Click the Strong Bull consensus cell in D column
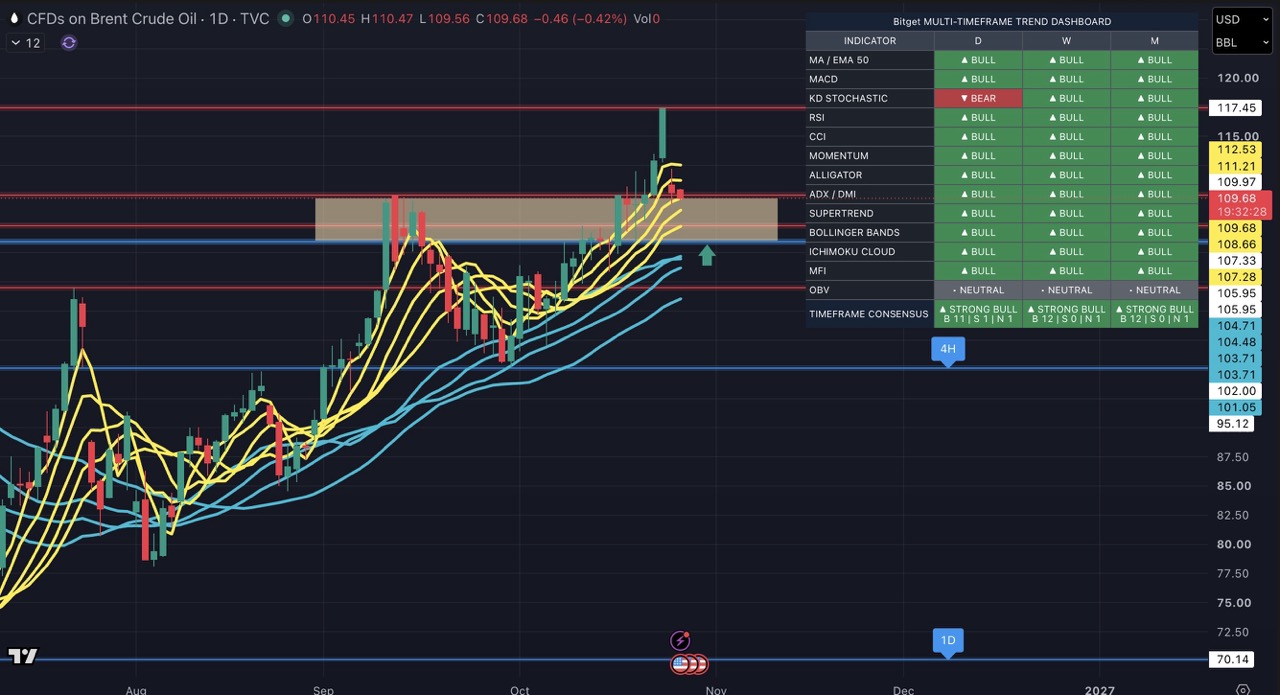Viewport: 1280px width, 695px height. [x=978, y=314]
